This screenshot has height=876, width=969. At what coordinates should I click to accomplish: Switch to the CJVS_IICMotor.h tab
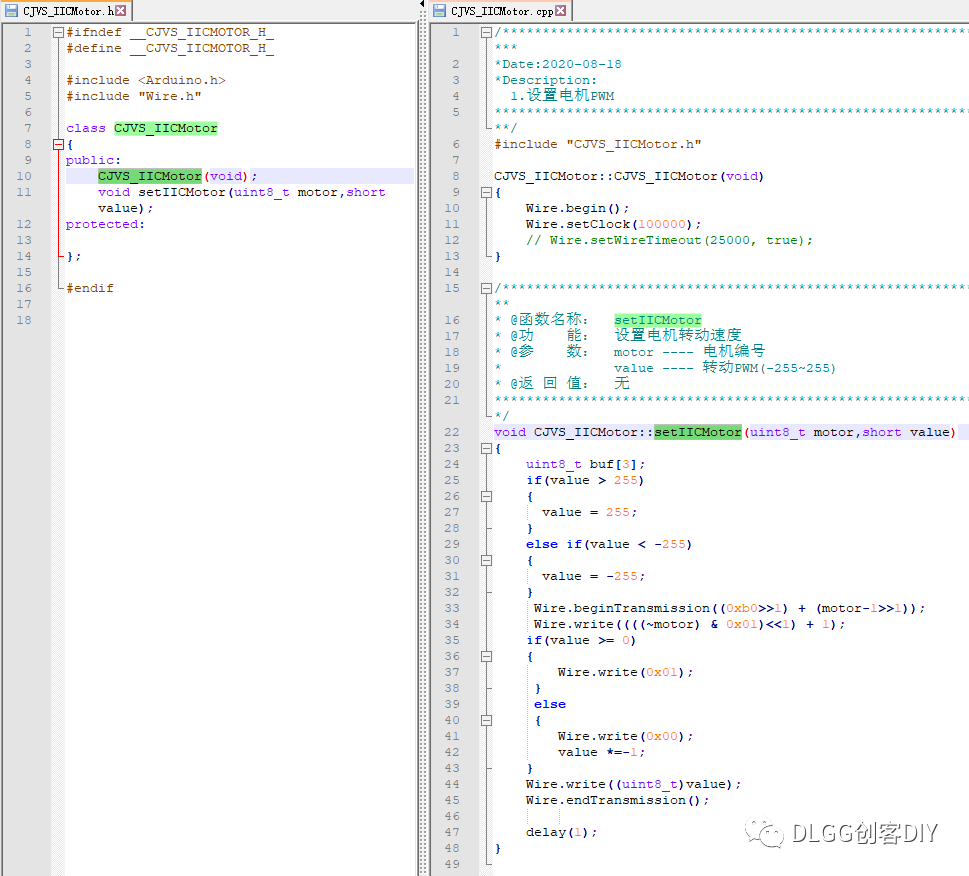point(68,11)
